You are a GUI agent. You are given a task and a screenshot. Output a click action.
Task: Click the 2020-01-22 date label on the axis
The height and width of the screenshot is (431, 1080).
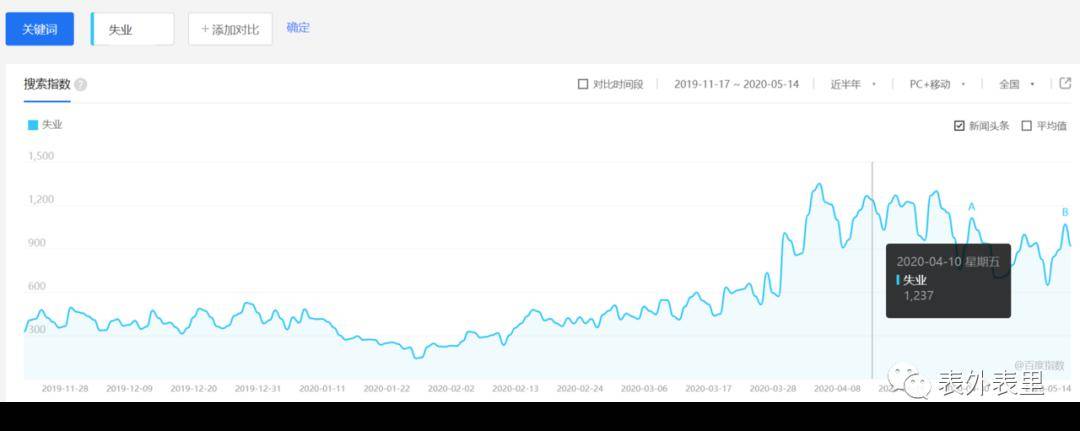click(x=386, y=388)
